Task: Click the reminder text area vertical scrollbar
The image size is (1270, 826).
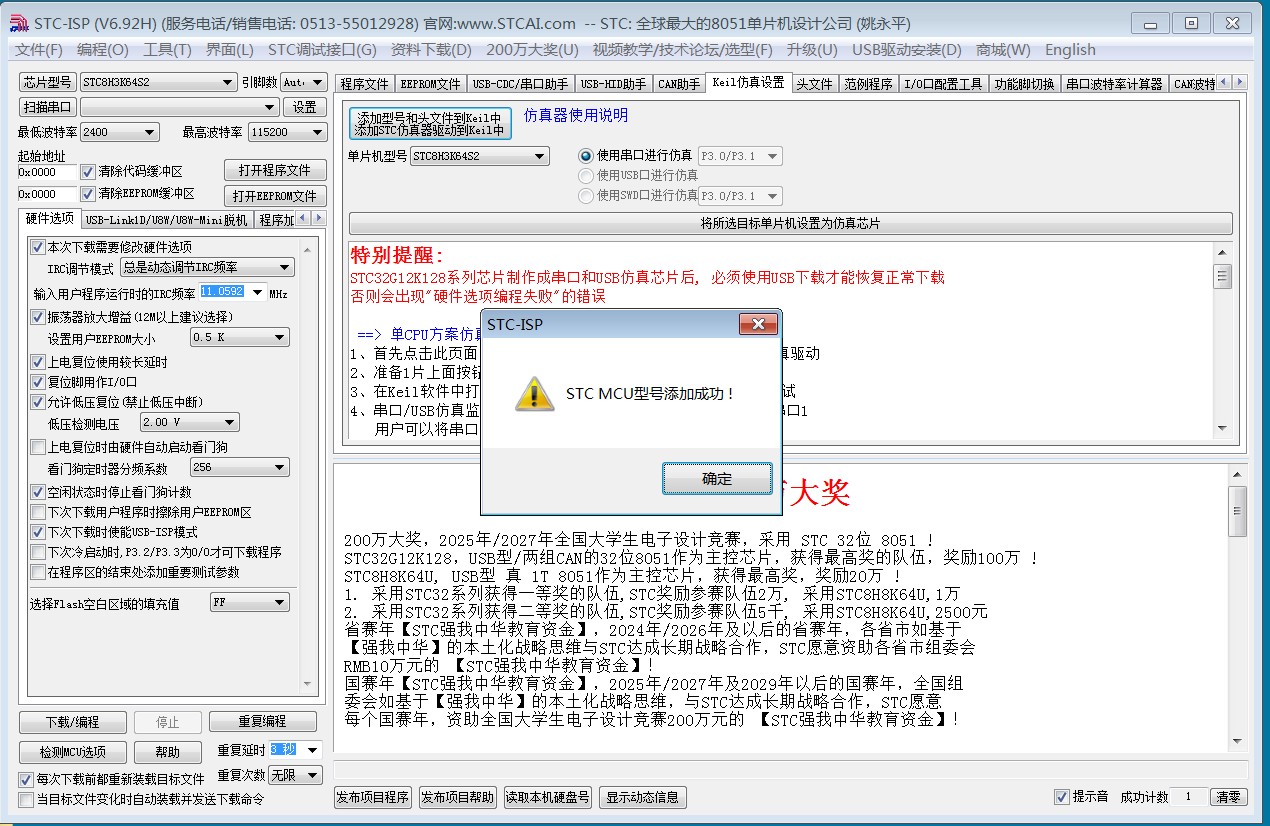Action: (x=1222, y=339)
